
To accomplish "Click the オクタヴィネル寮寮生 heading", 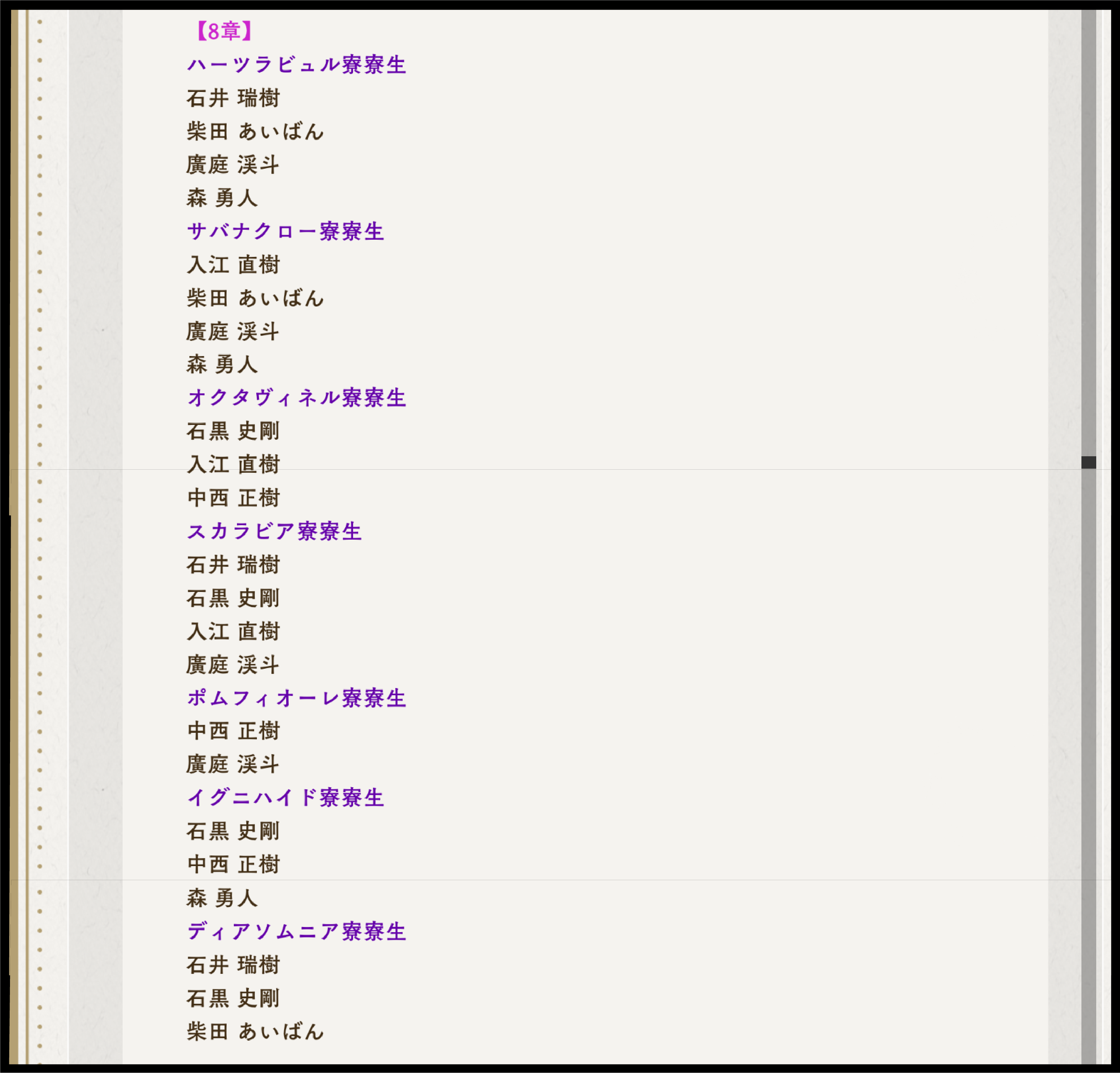I will [x=296, y=398].
